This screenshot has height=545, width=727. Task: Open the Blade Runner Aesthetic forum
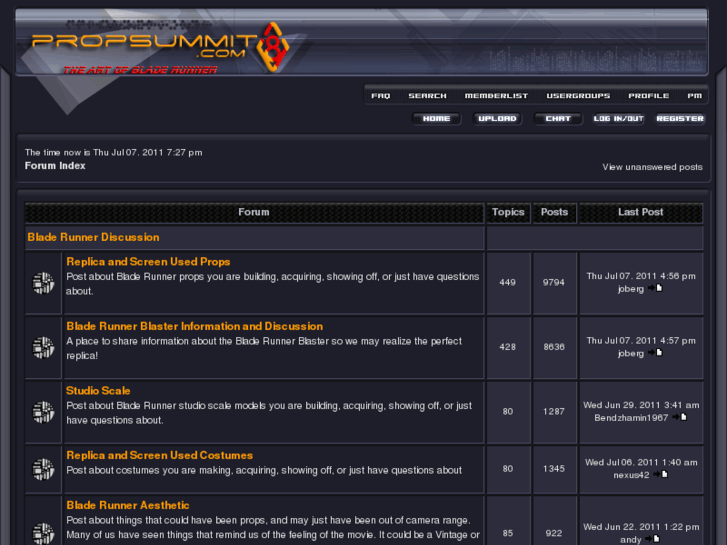pos(128,505)
